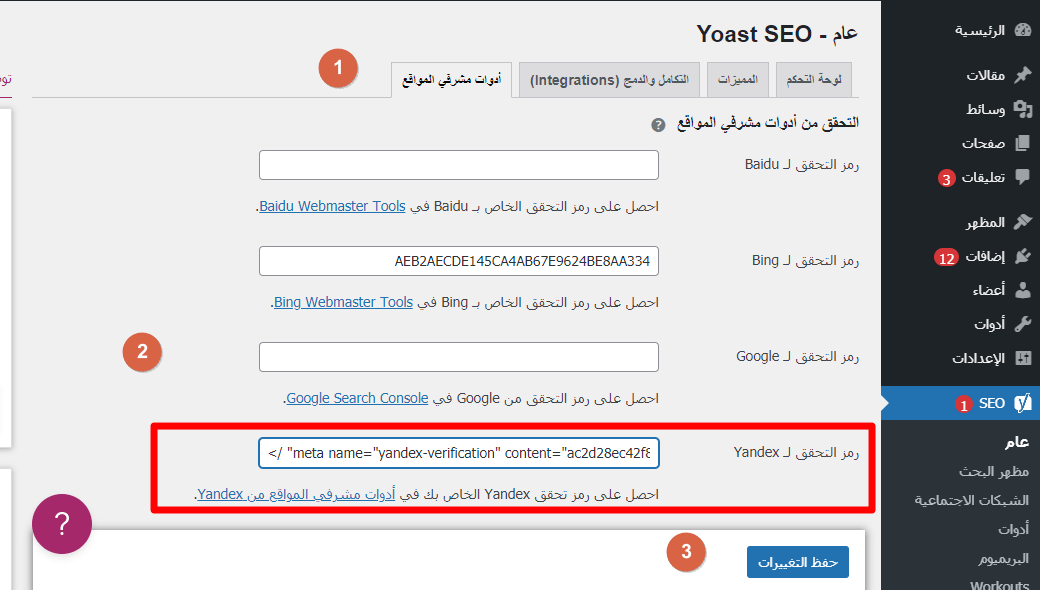Open the purple help question mark button
This screenshot has height=590, width=1040.
coord(62,524)
